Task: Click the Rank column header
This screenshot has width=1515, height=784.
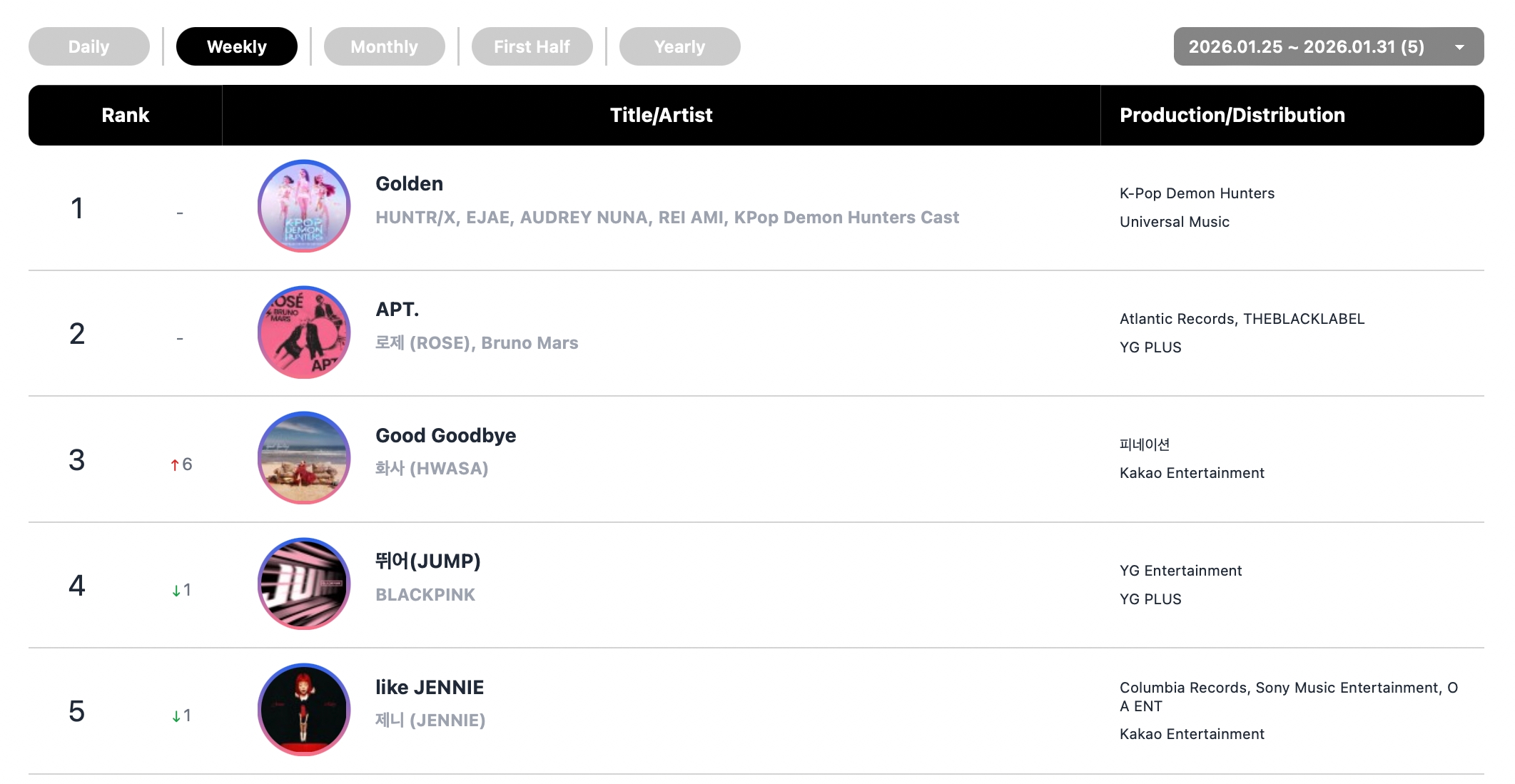Action: [126, 116]
